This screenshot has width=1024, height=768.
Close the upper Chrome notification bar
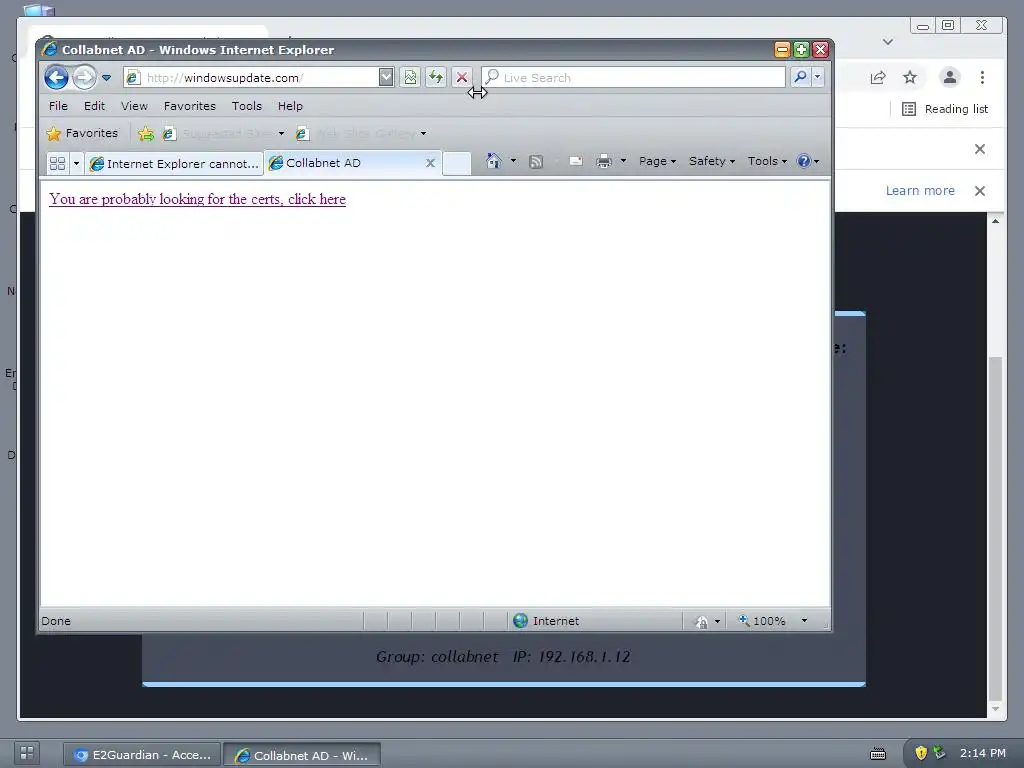(x=980, y=149)
